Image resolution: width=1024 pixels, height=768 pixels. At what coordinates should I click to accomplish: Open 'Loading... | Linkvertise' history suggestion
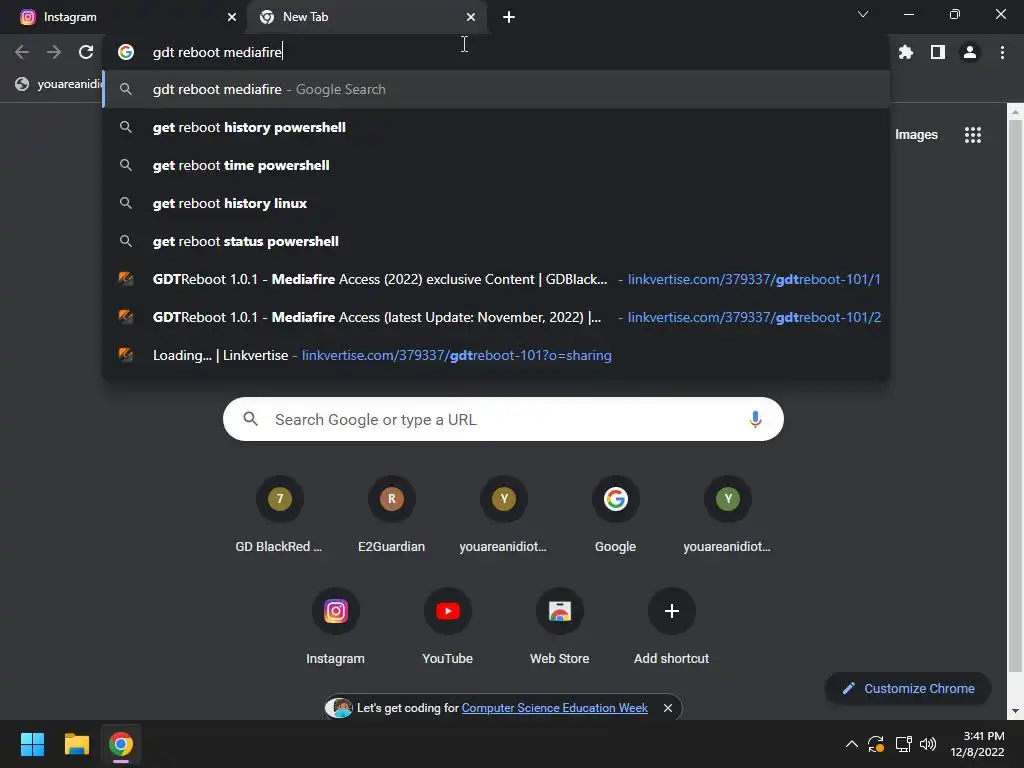[x=496, y=355]
